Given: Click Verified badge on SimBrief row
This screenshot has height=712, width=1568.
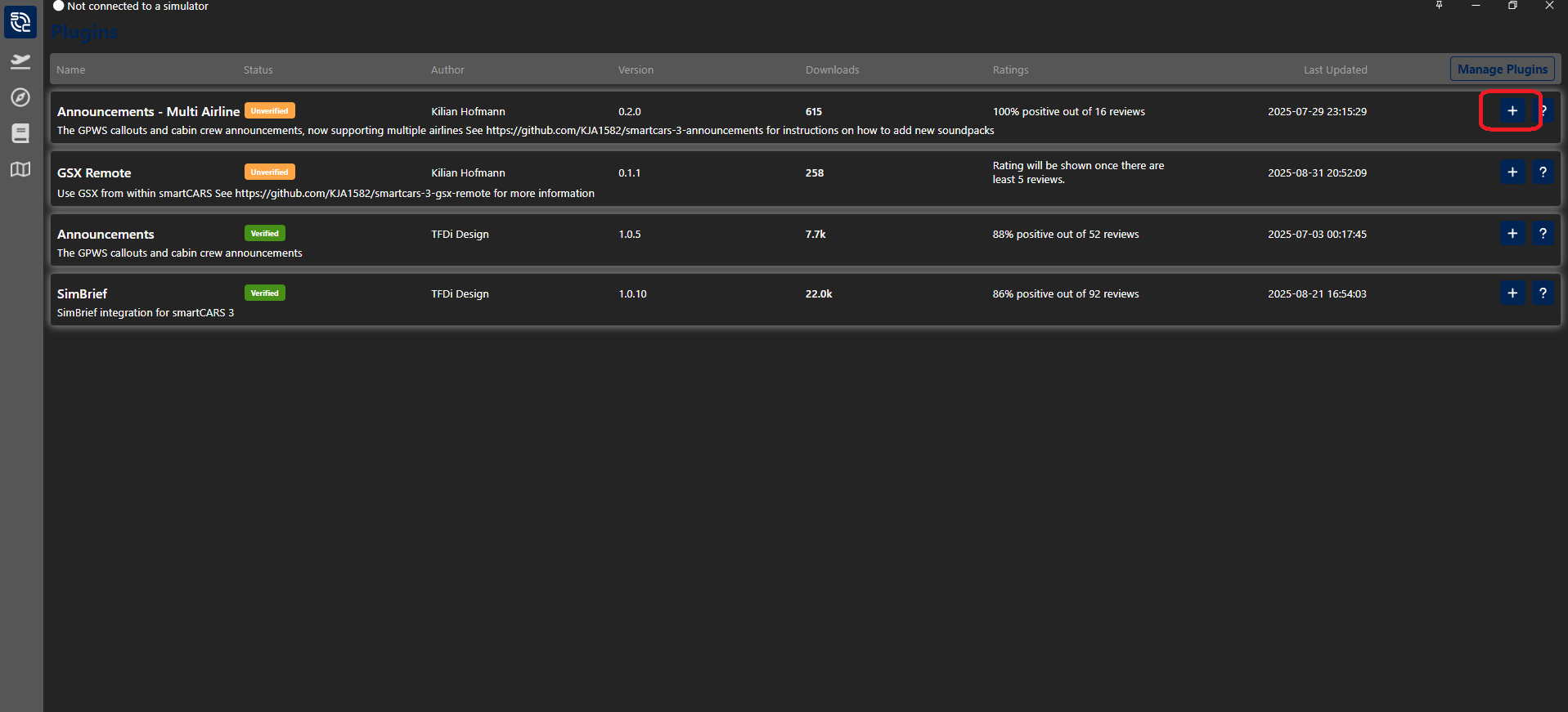Looking at the screenshot, I should click(x=265, y=293).
